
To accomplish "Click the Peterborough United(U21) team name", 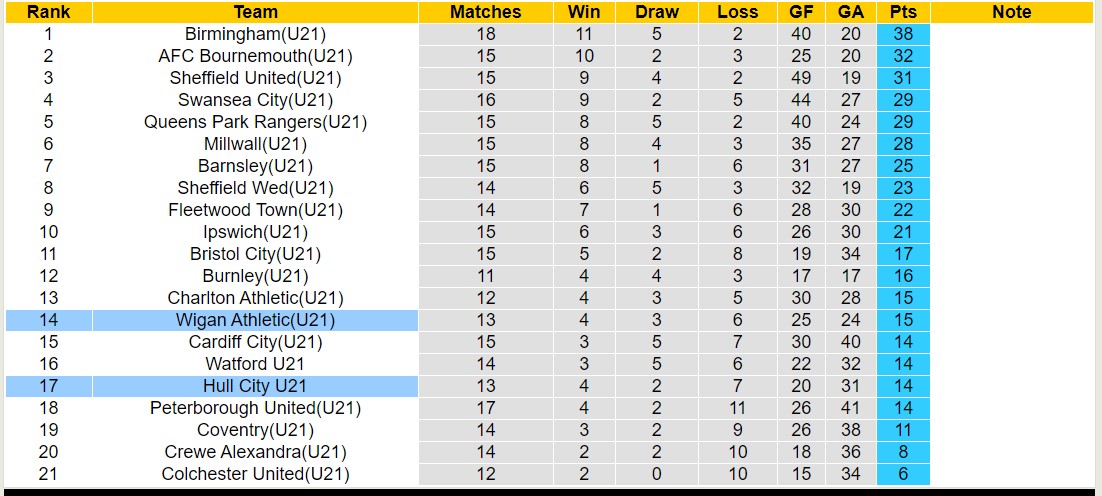I will pos(255,408).
